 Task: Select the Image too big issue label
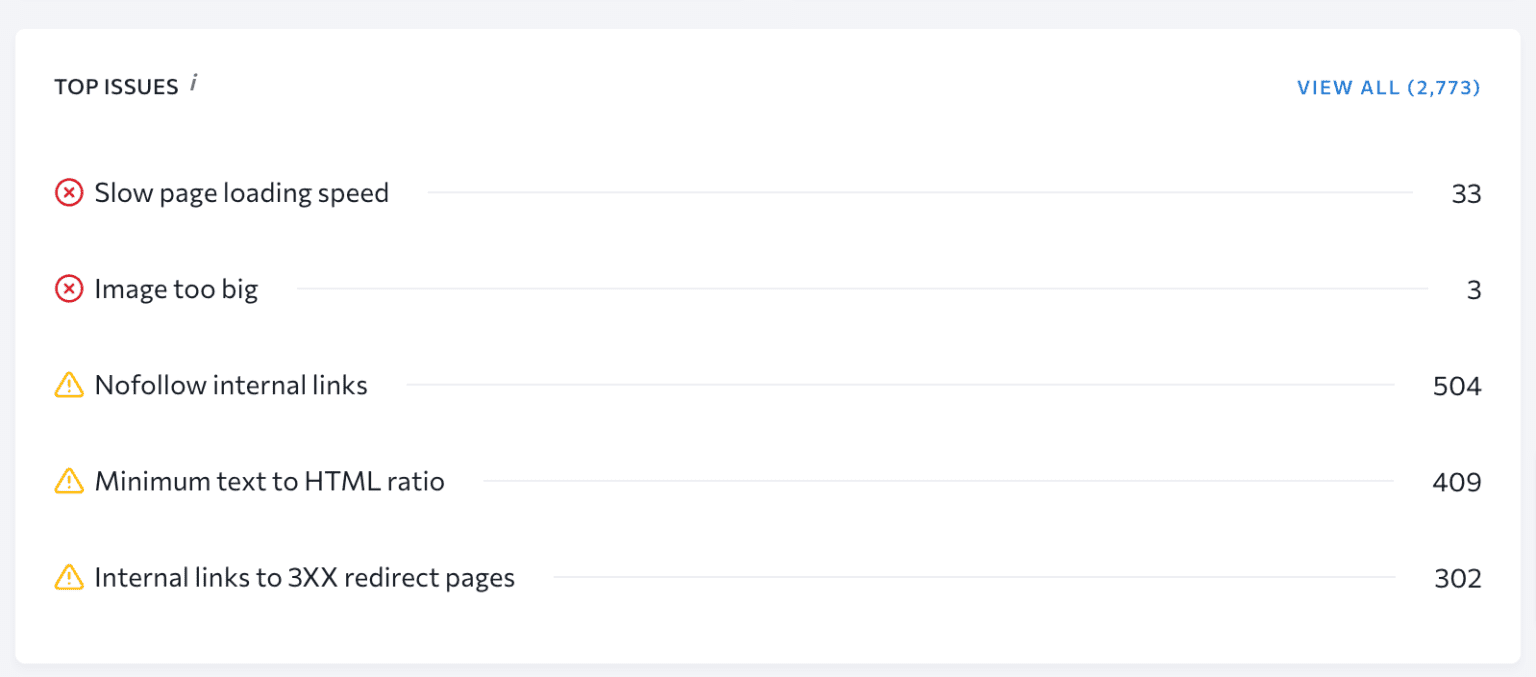[176, 290]
